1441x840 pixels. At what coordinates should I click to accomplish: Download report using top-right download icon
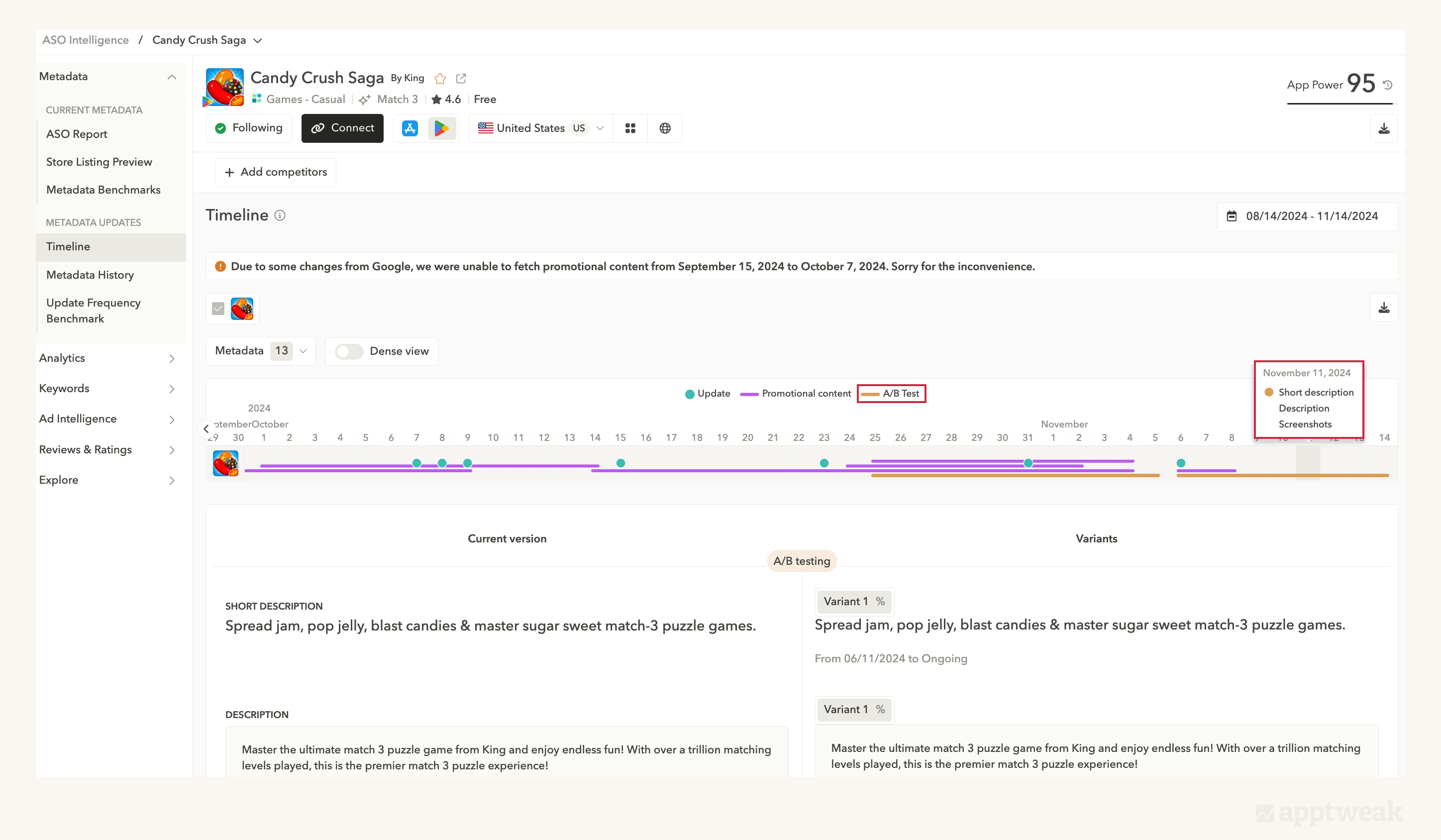tap(1384, 128)
